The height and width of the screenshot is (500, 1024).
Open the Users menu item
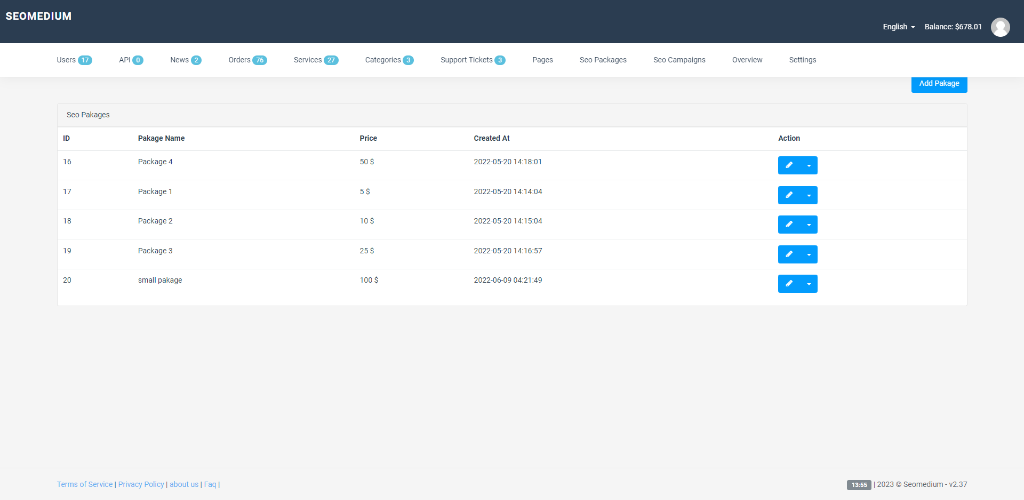click(74, 60)
